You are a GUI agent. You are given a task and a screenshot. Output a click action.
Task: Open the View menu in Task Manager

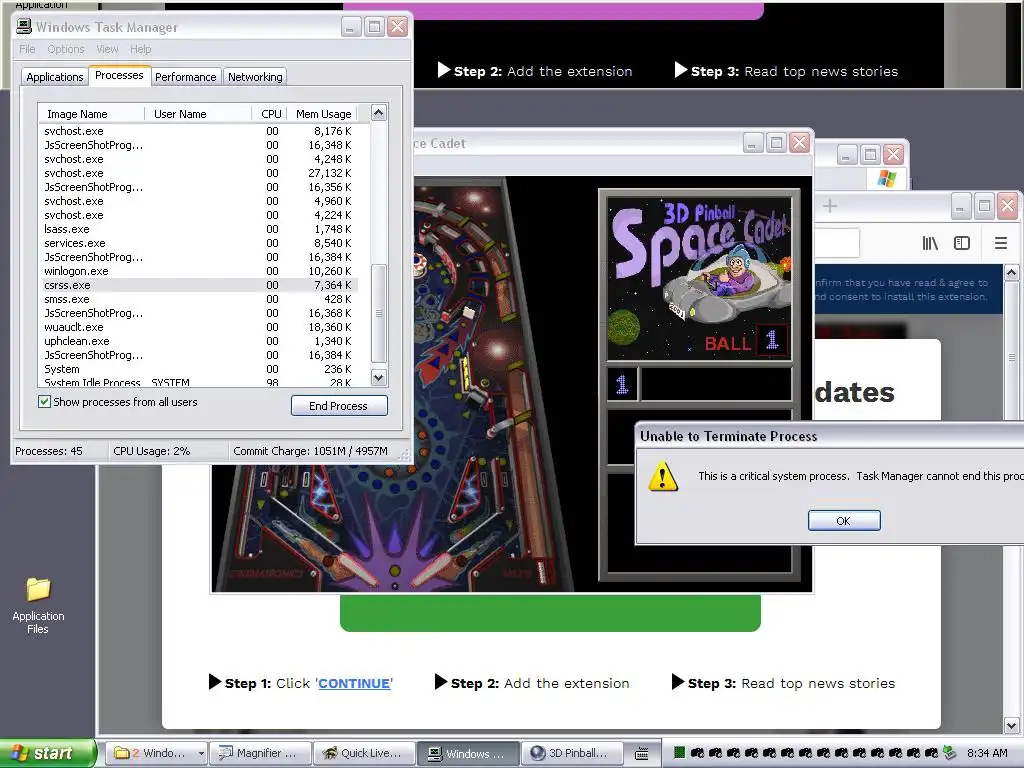tap(107, 49)
